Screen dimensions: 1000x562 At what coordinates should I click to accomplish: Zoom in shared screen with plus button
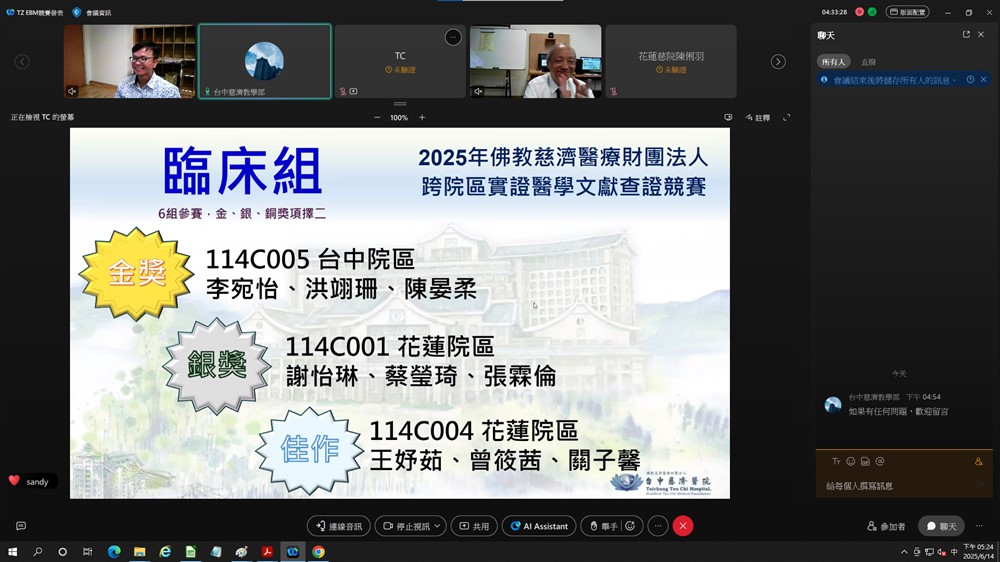(422, 118)
